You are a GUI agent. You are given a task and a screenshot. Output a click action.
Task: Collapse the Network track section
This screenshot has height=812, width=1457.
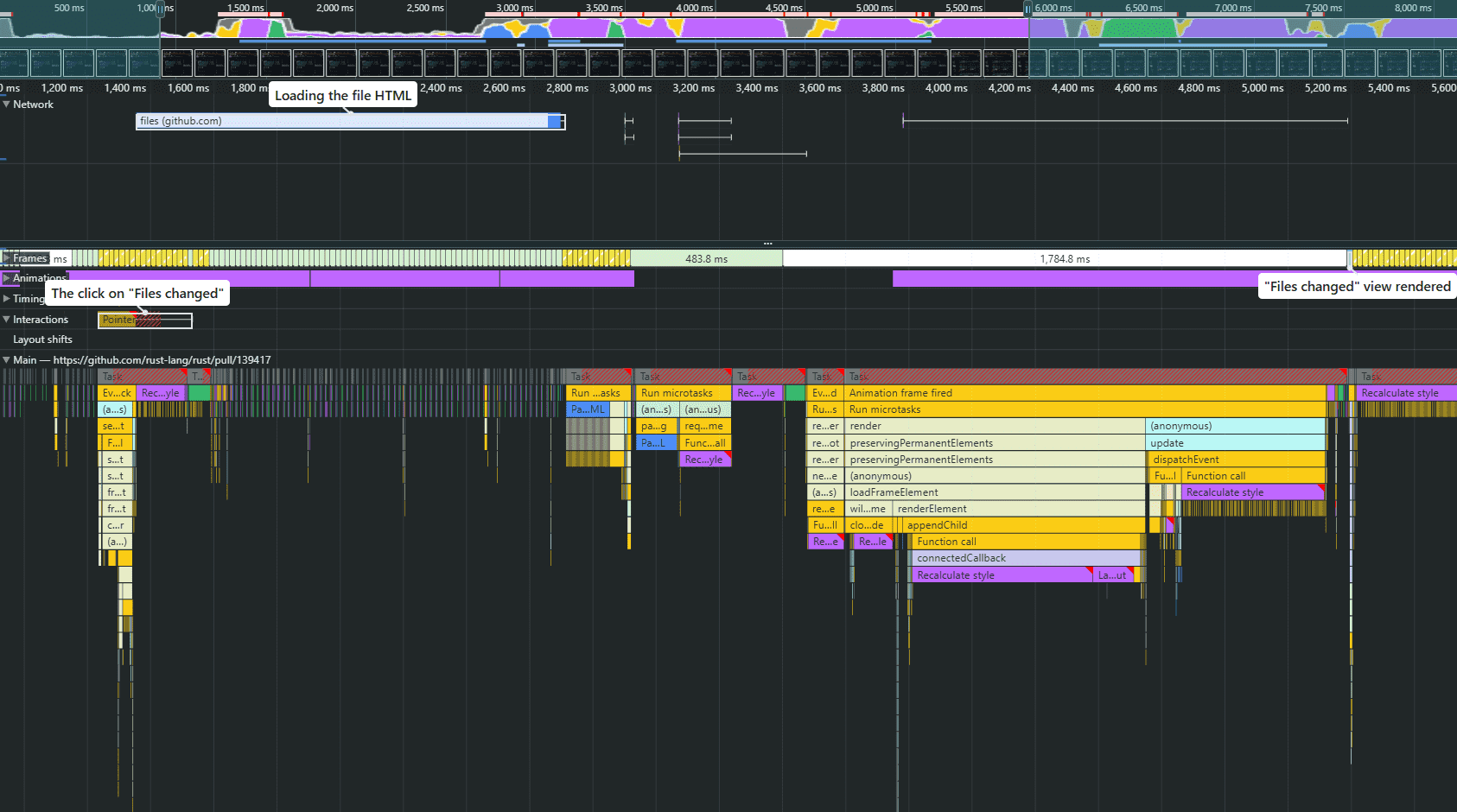click(7, 104)
